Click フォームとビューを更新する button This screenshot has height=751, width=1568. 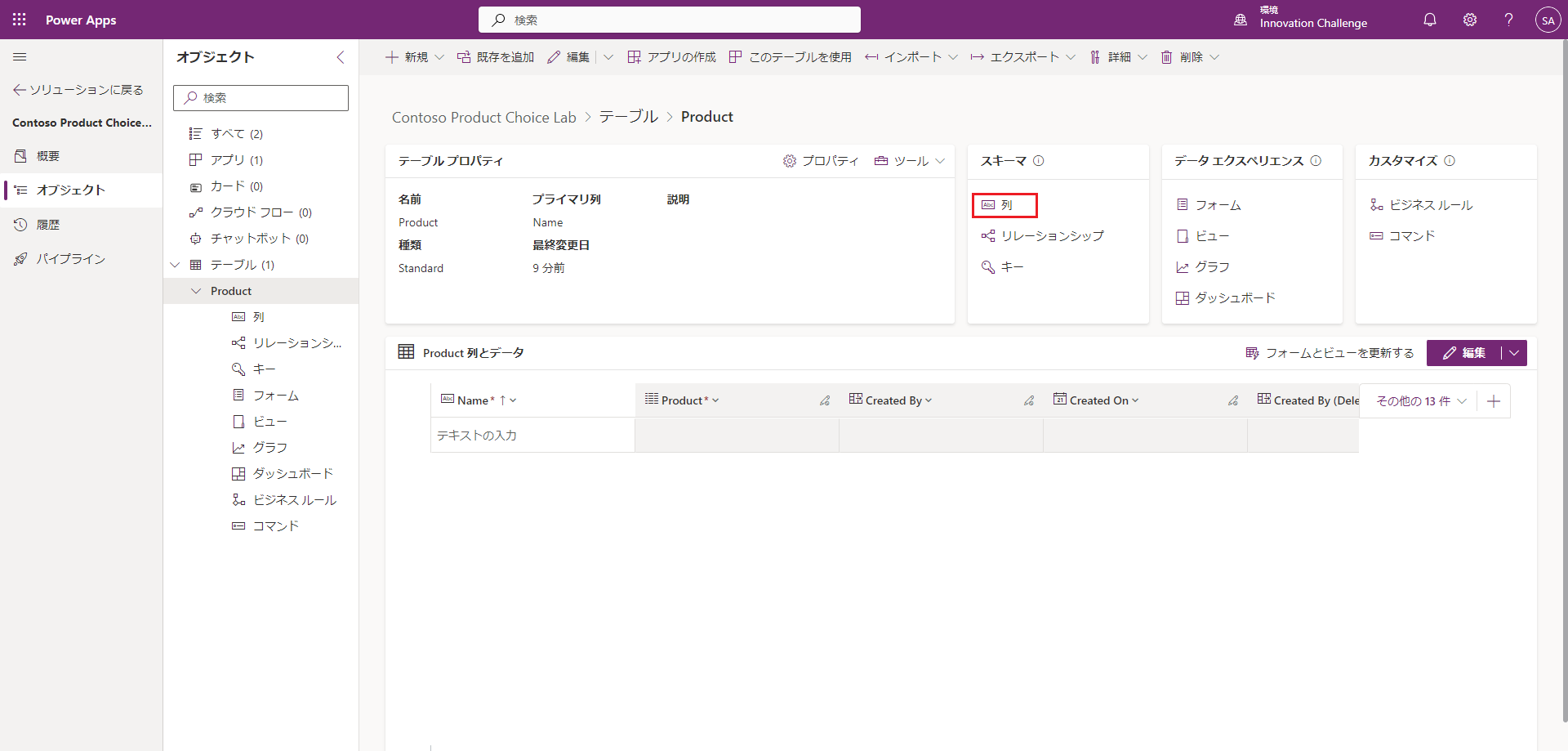tap(1330, 353)
